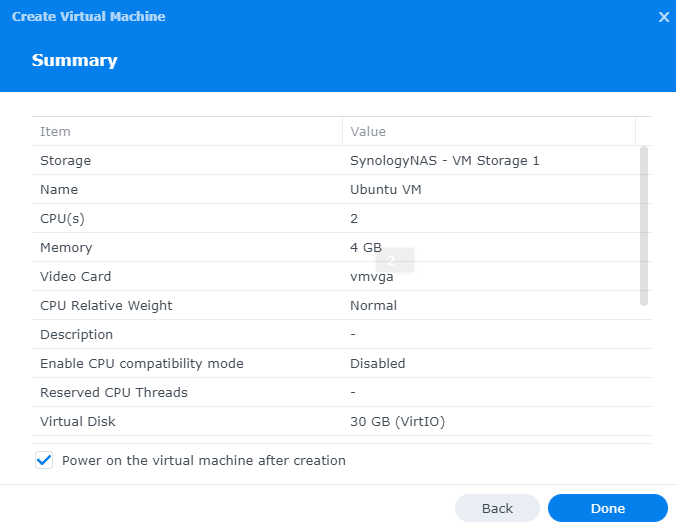Click the Summary heading text
Screen dimensions: 676x525
coord(75,60)
